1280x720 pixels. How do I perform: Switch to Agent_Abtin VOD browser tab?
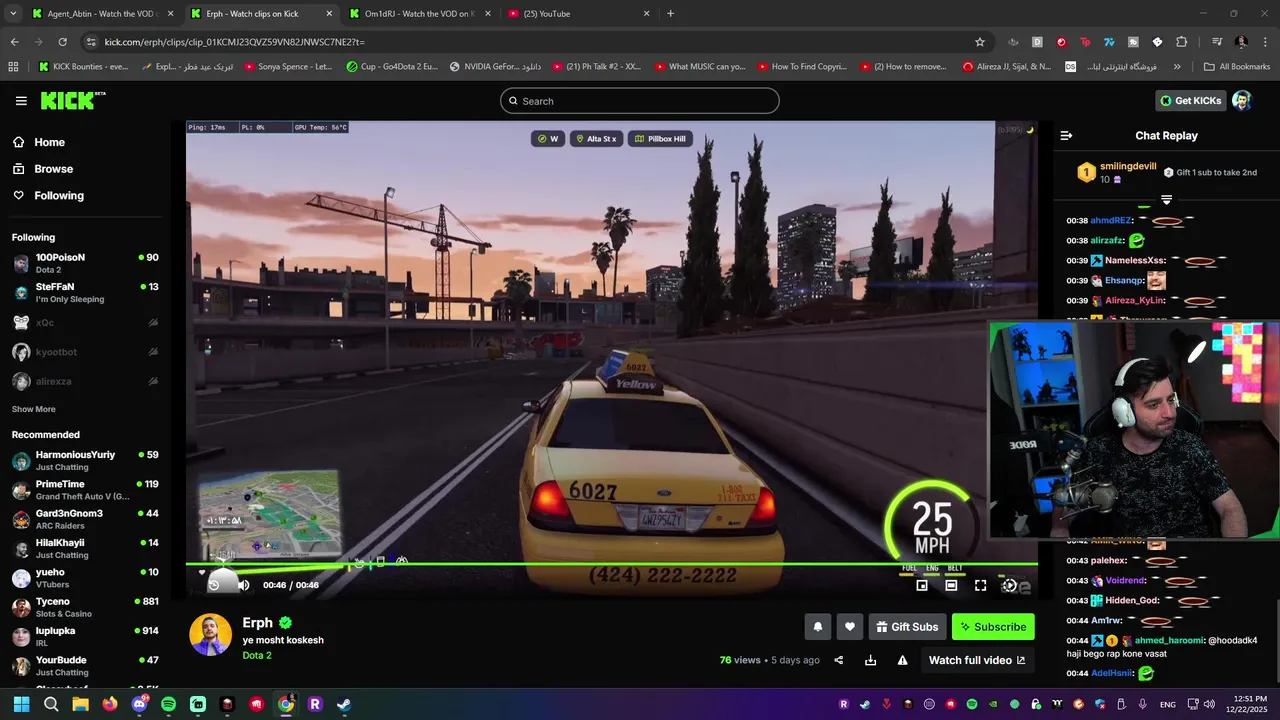click(x=103, y=14)
